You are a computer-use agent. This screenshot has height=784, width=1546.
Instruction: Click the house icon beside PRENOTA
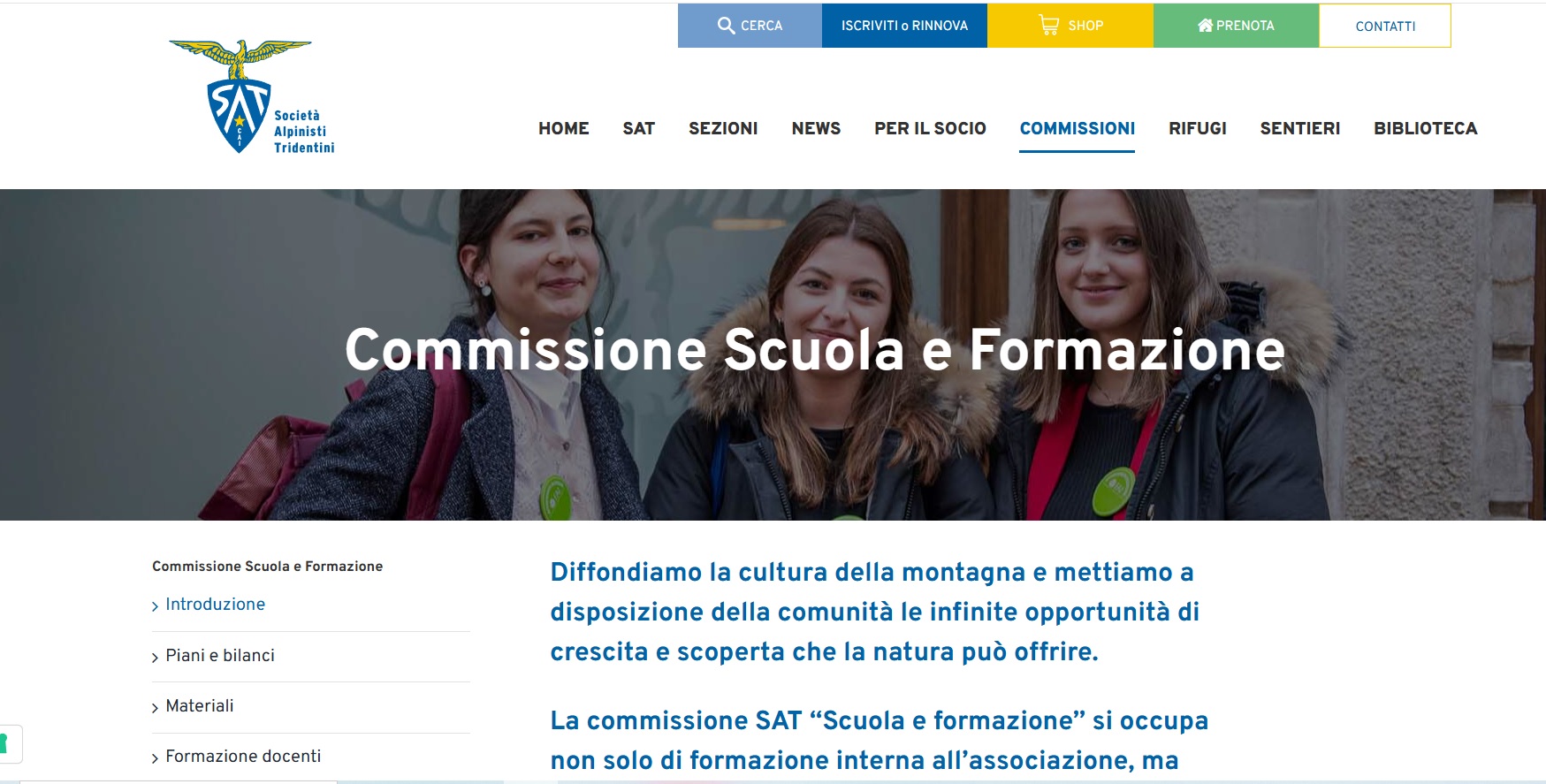coord(1205,26)
